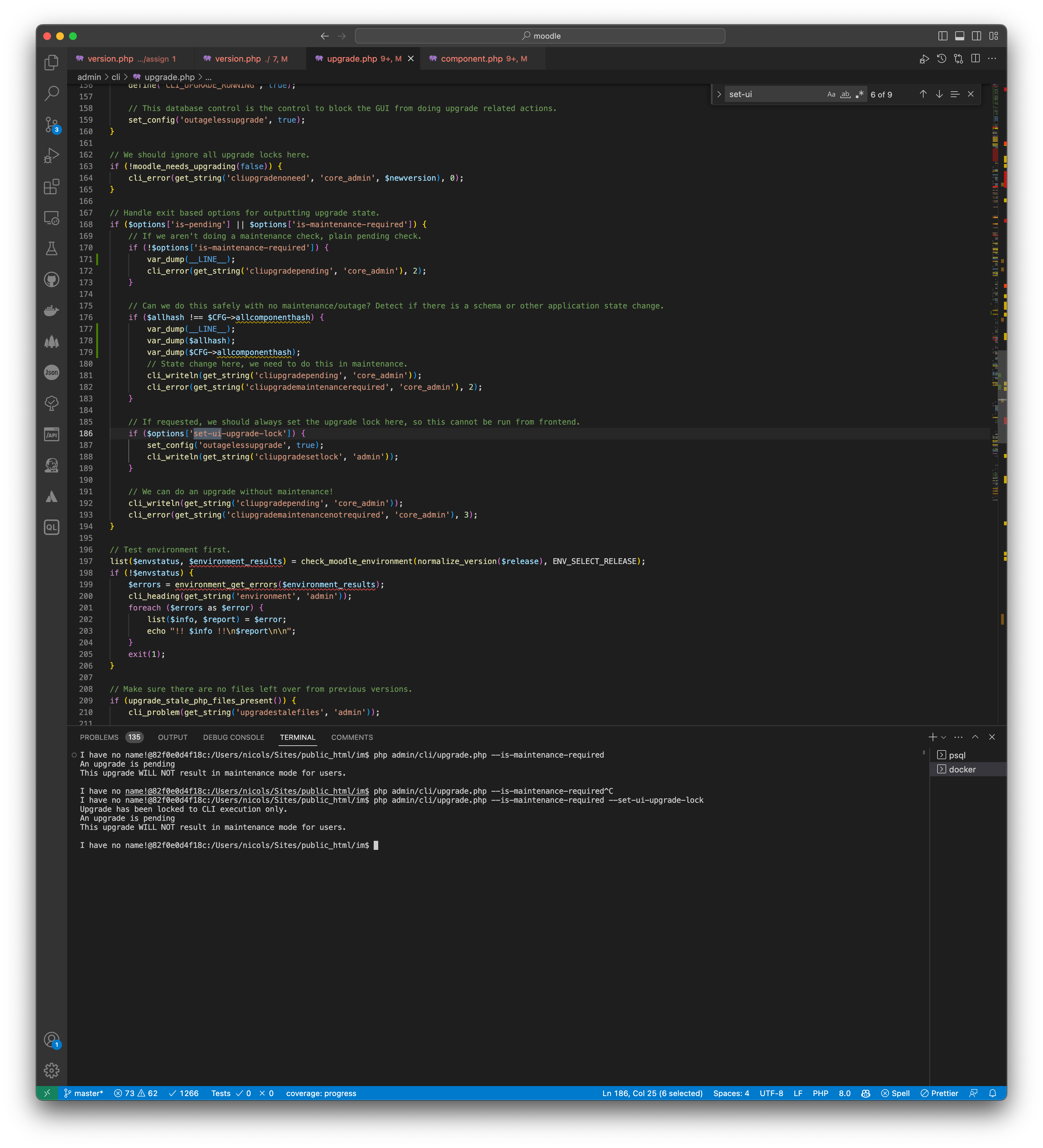Open indentation Spaces: 4 selector

pos(731,1093)
